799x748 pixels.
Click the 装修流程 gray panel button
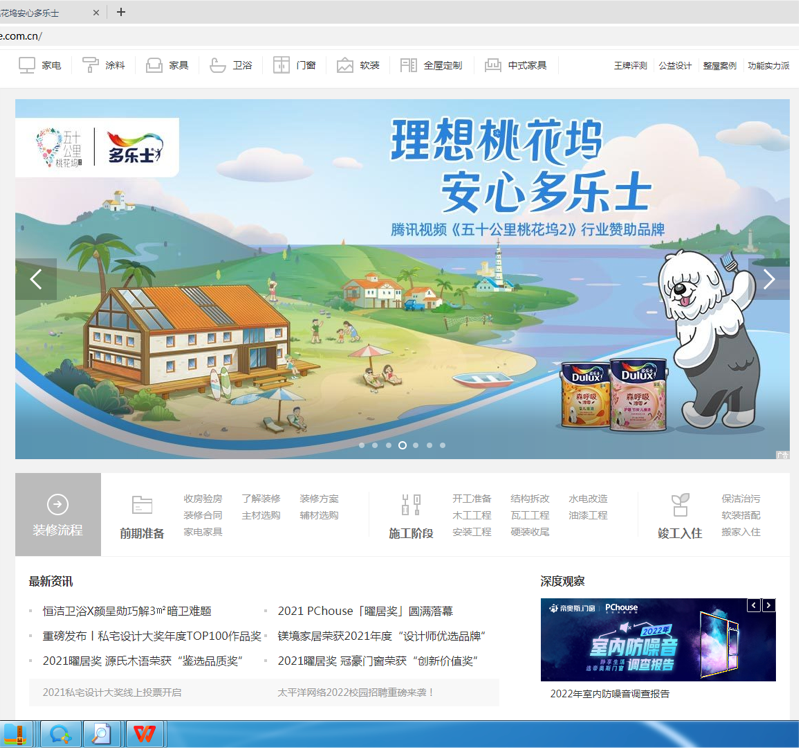click(x=58, y=515)
